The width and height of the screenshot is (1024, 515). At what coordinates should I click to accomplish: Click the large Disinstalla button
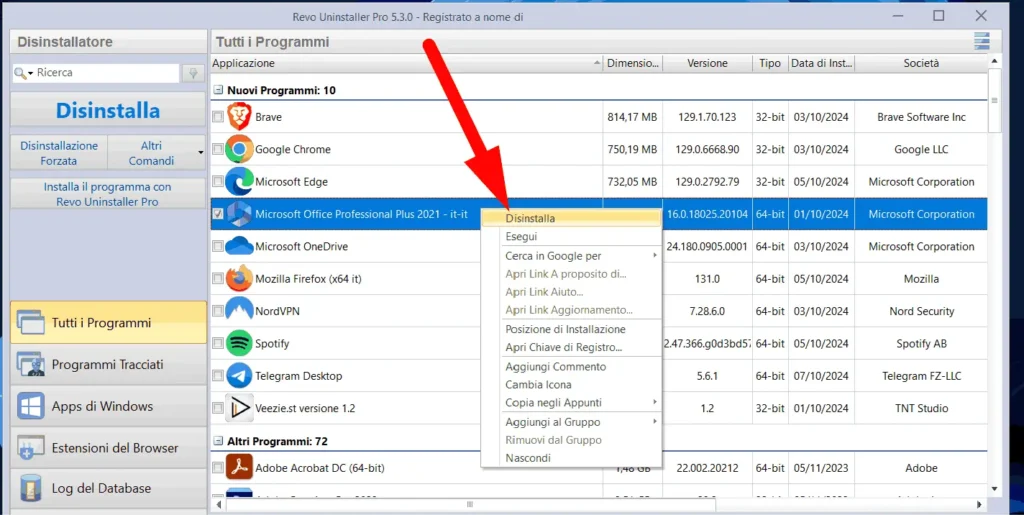[108, 110]
